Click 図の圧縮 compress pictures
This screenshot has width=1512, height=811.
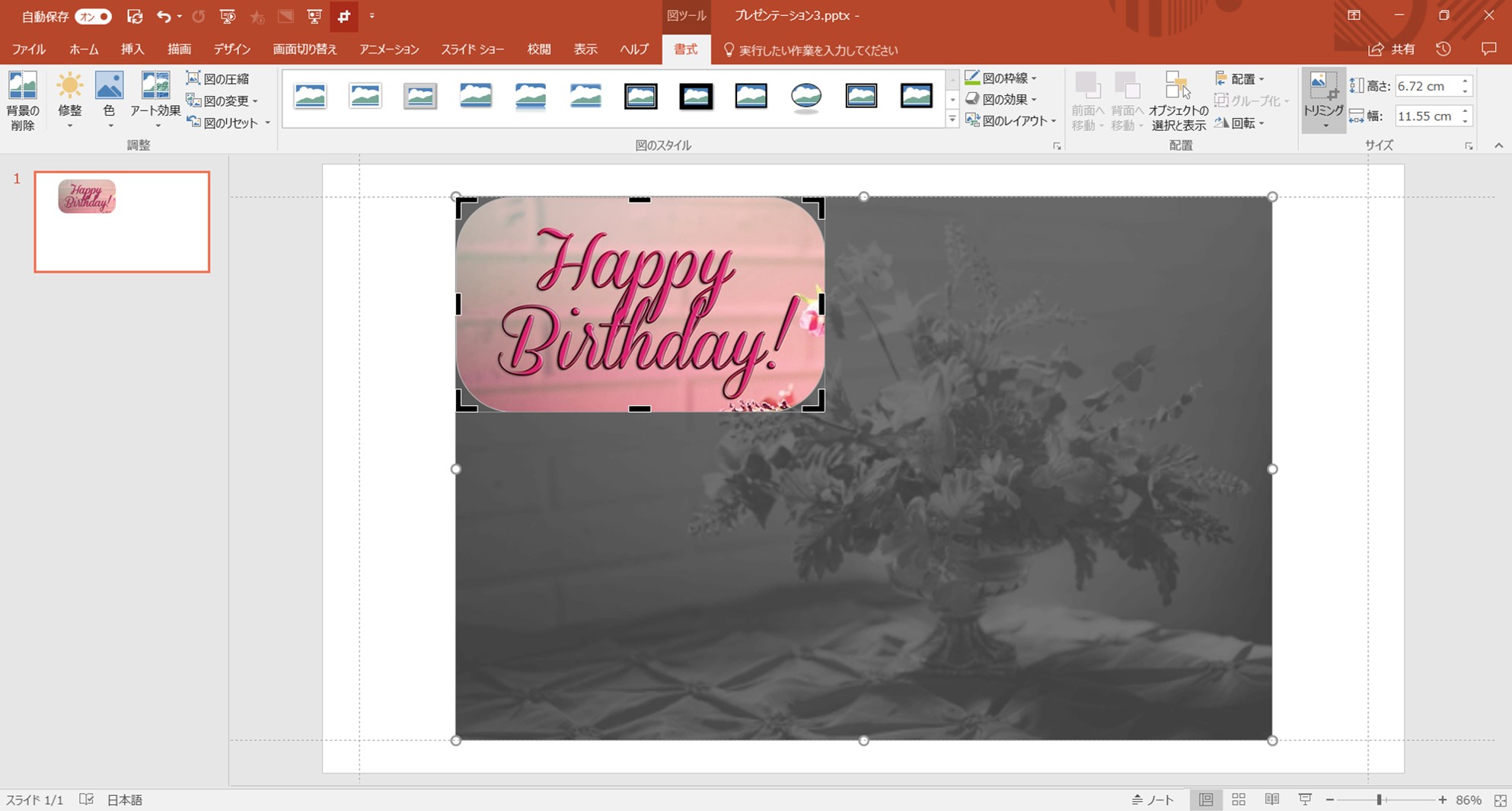(218, 78)
